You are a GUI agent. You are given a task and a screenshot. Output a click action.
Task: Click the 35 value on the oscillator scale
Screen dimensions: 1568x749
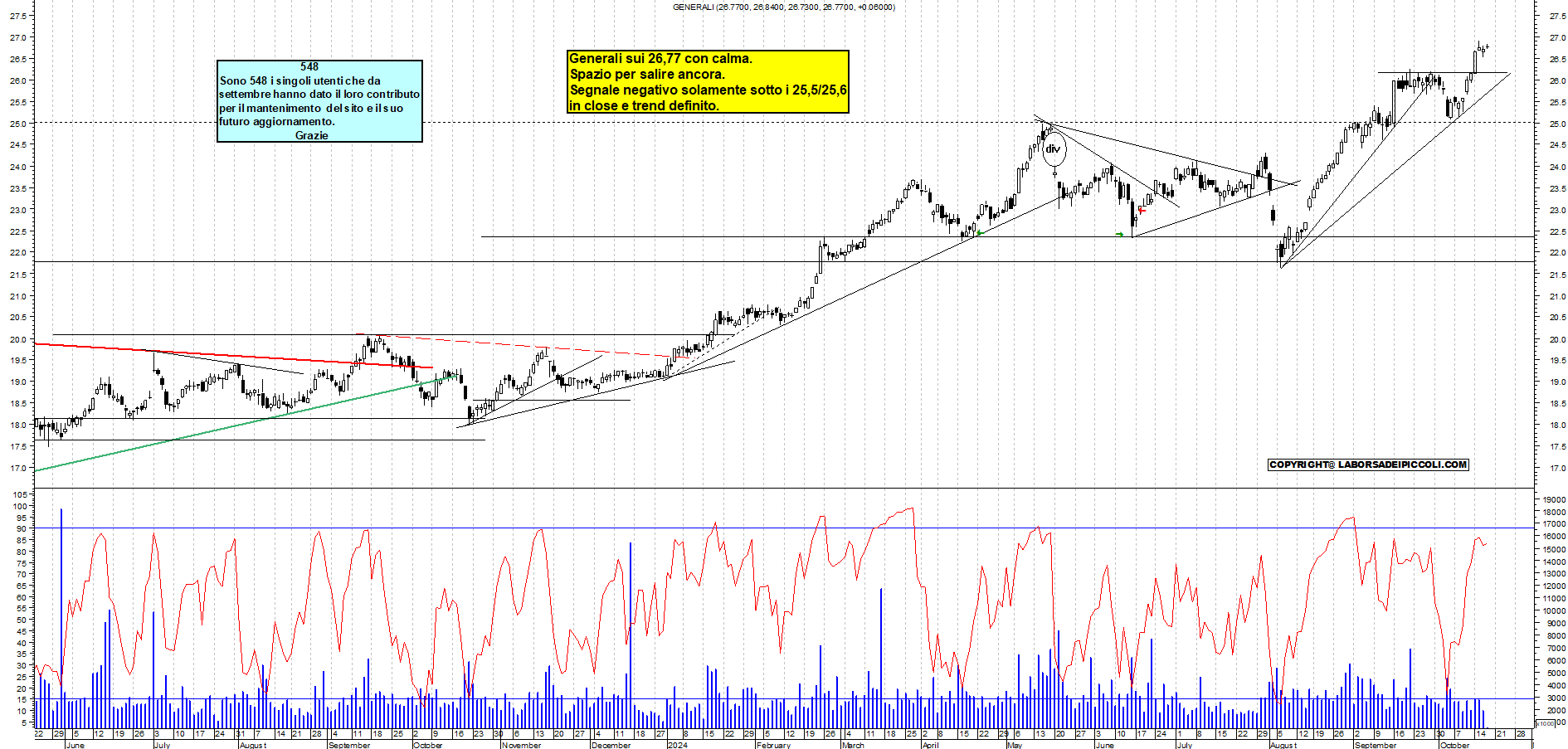click(22, 654)
